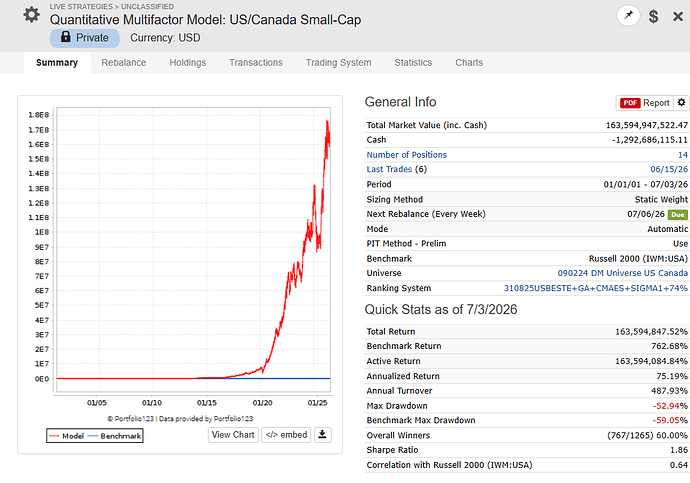This screenshot has width=690, height=483.
Task: Toggle the Benchmark series in legend
Action: tap(114, 436)
